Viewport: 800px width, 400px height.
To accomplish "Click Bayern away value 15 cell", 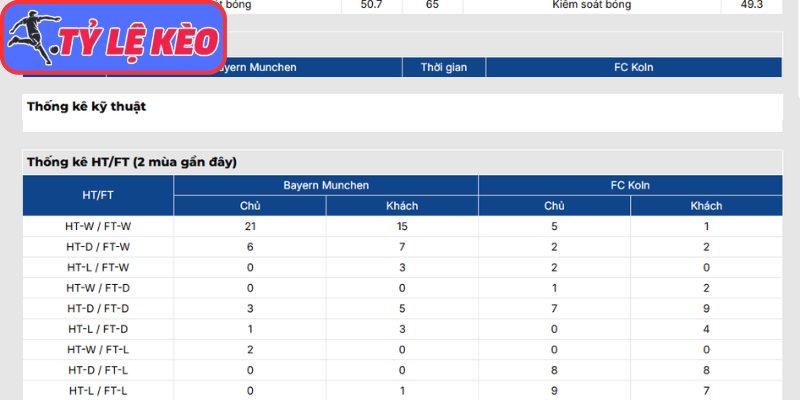I will pos(402,227).
